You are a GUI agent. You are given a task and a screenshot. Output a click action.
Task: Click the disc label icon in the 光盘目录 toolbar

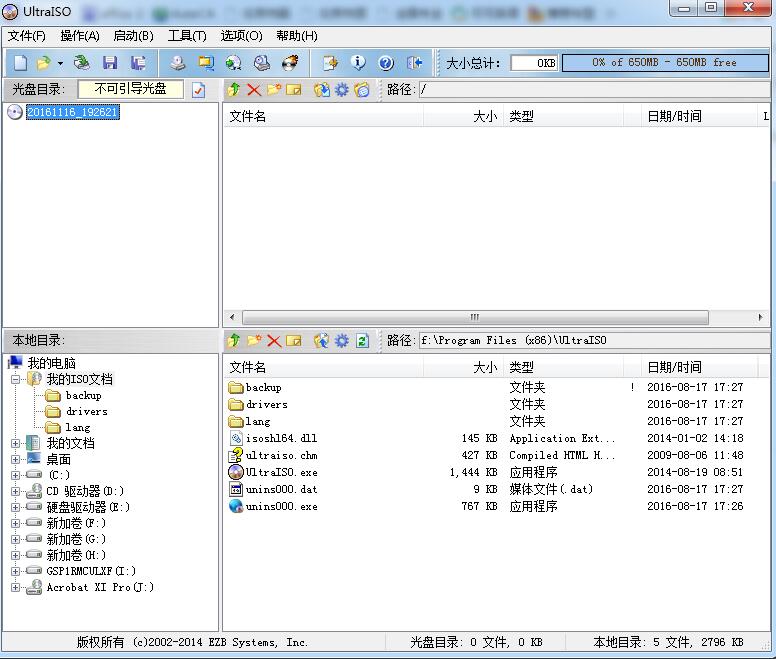point(362,90)
